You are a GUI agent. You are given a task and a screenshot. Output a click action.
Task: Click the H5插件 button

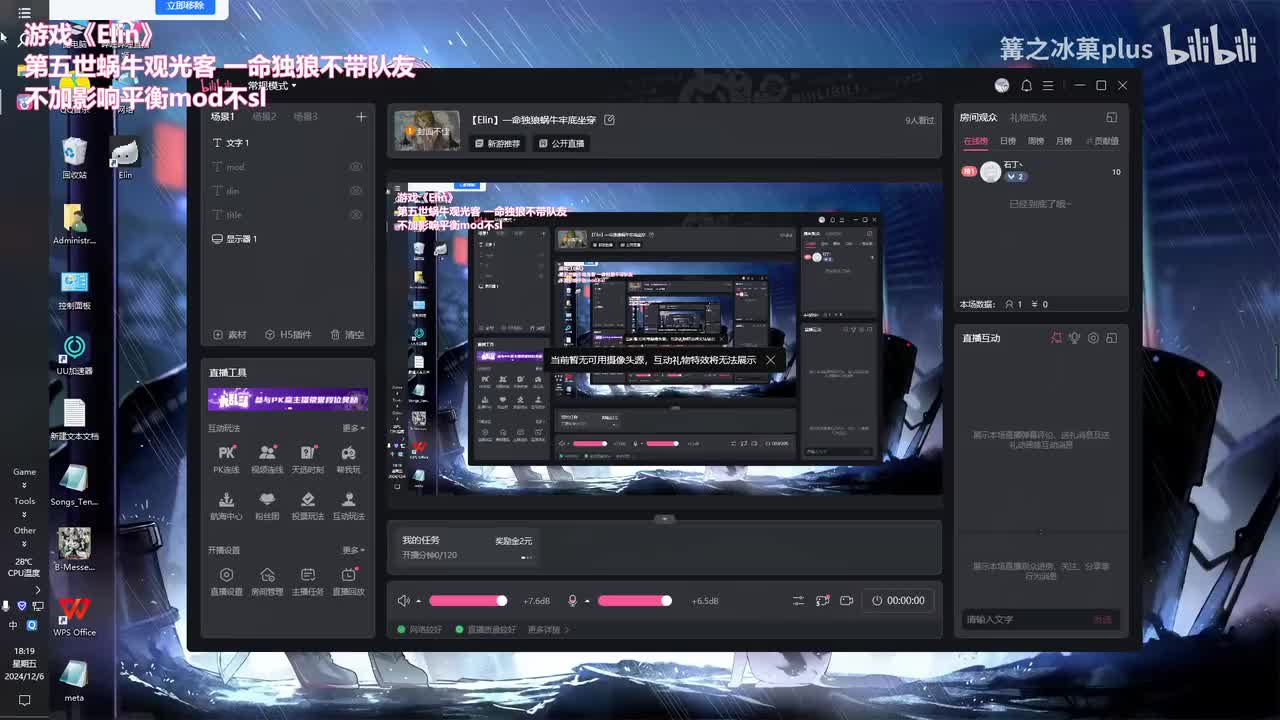pos(288,335)
